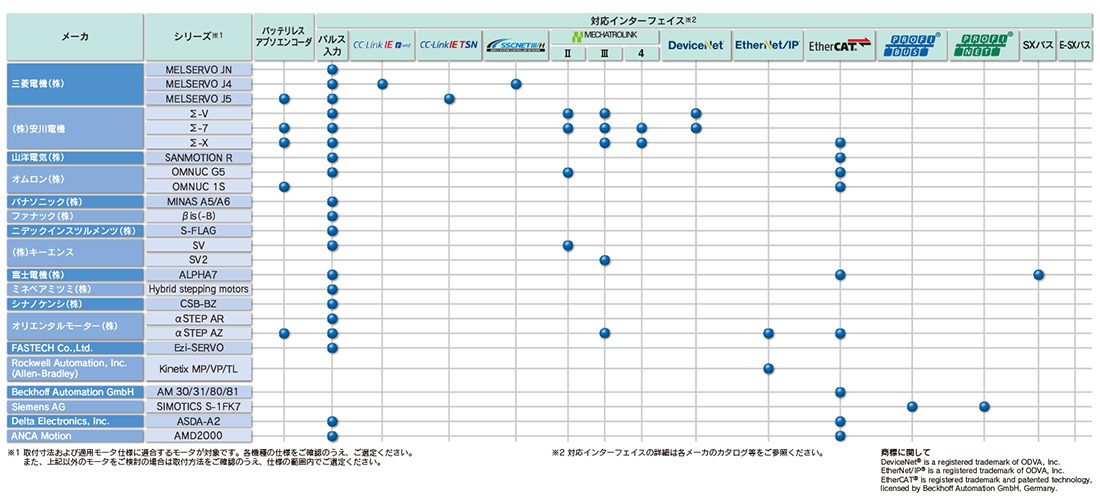Click MELSERVO J4 dot under CC-Link IE Field
1100x504 pixels.
[x=382, y=84]
